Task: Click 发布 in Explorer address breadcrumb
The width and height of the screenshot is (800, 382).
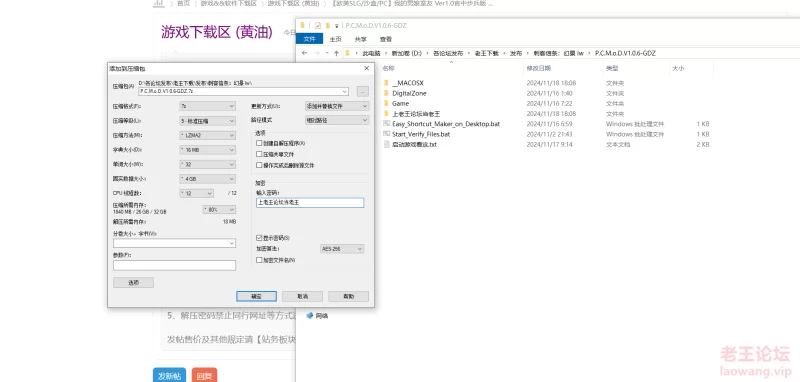Action: [x=516, y=53]
